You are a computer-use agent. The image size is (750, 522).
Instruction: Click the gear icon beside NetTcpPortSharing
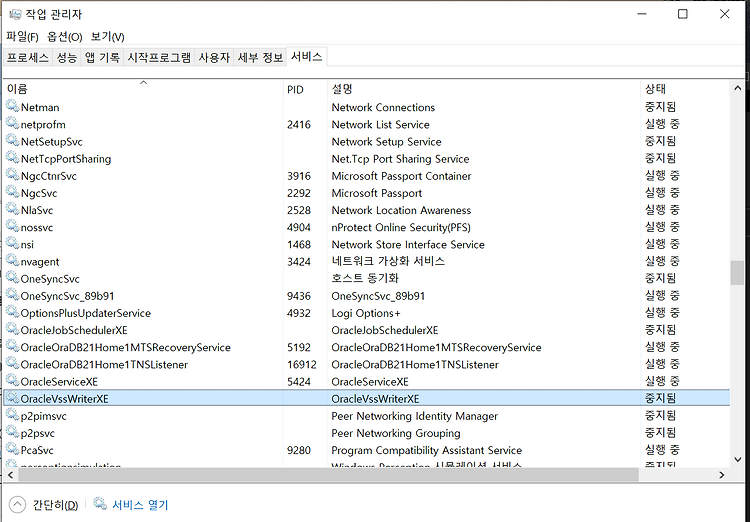click(x=12, y=158)
